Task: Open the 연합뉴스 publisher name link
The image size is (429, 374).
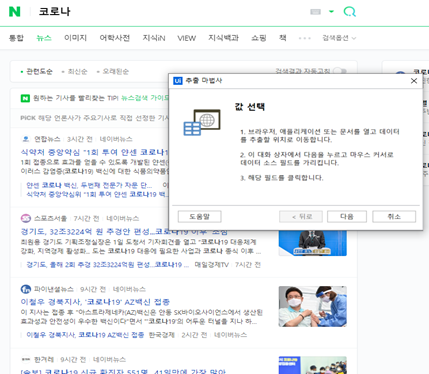Action: tap(47, 139)
